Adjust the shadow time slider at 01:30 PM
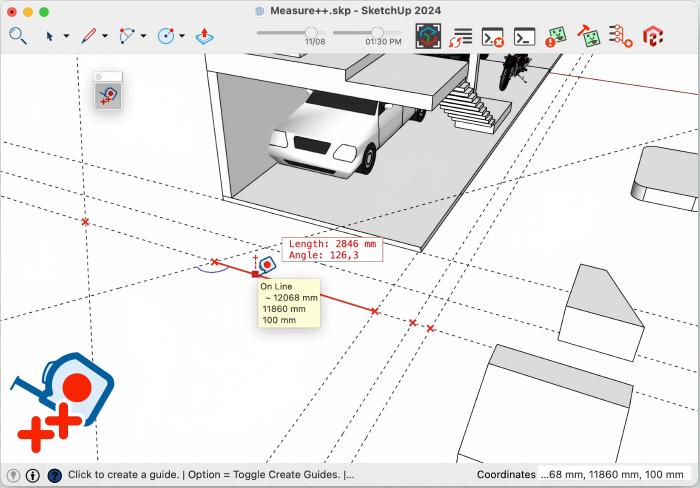Image resolution: width=700 pixels, height=488 pixels. point(377,32)
